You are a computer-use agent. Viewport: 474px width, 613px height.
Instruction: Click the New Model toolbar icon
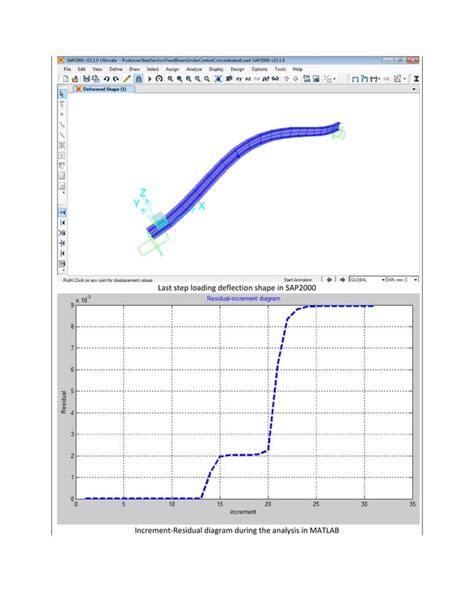pyautogui.click(x=66, y=79)
